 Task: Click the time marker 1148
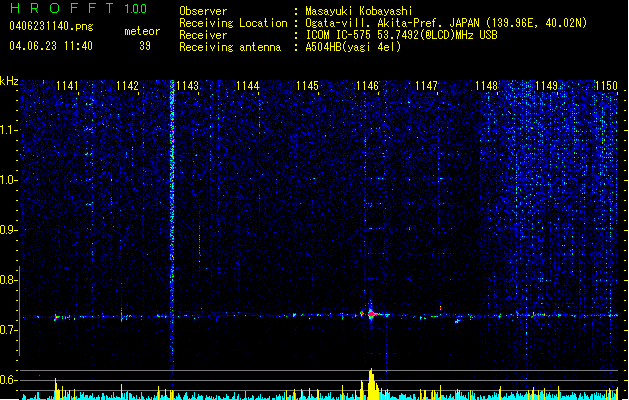(x=487, y=86)
